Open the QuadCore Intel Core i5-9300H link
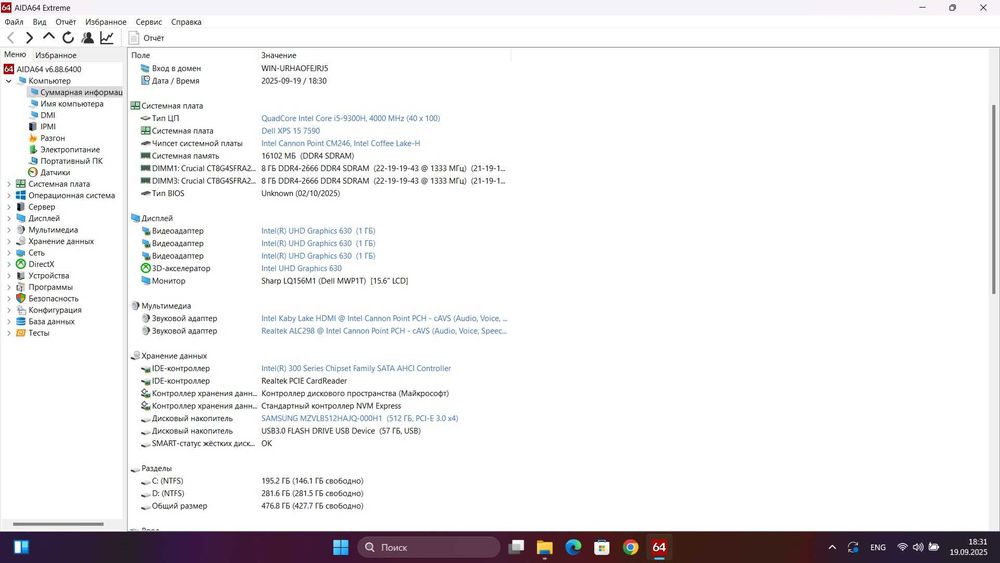This screenshot has width=1000, height=563. pos(350,118)
